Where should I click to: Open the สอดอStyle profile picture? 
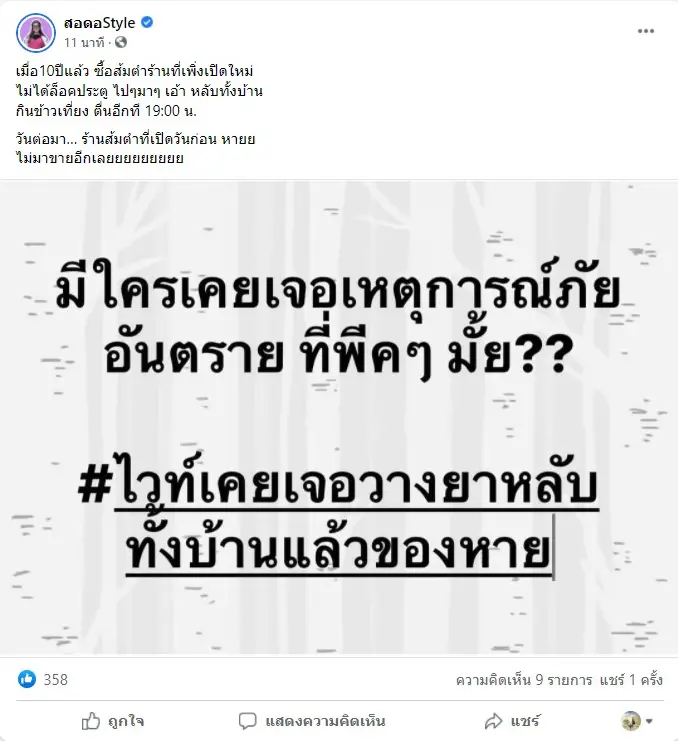36,33
